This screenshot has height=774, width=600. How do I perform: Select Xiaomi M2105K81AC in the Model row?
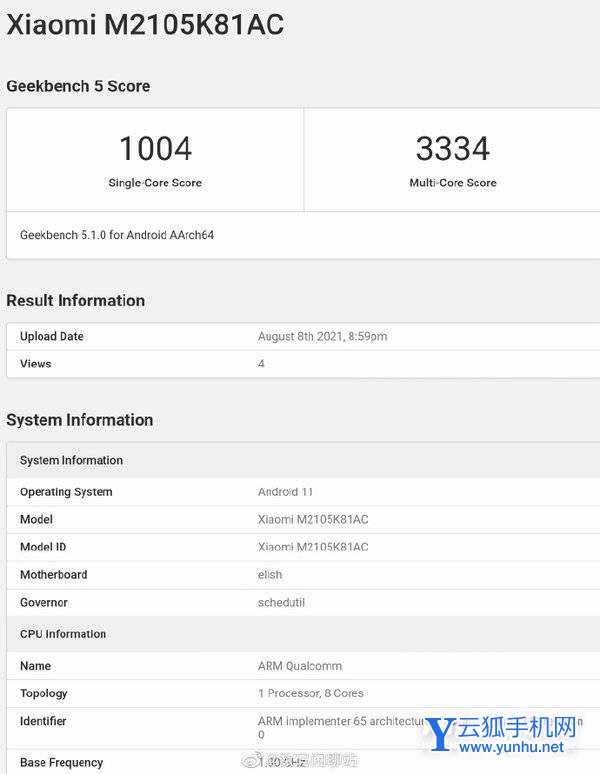click(313, 520)
